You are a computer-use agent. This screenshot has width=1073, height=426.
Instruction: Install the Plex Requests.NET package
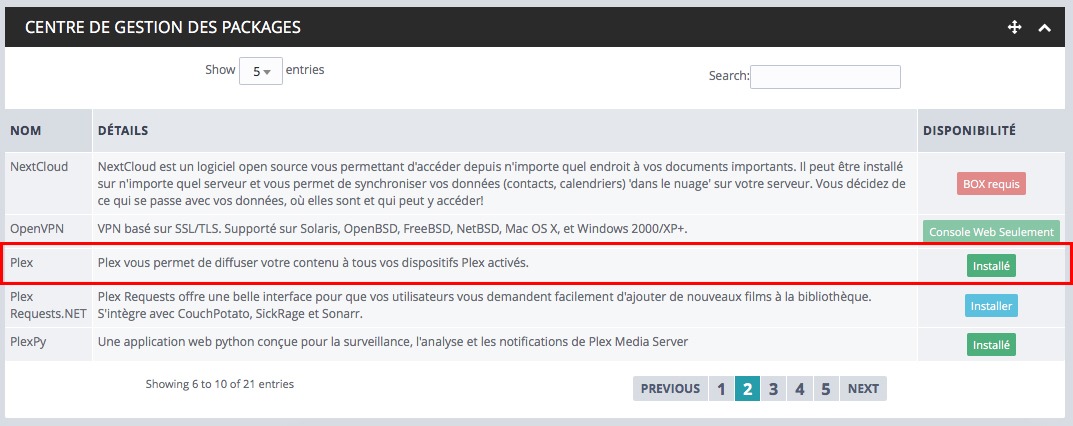click(x=991, y=306)
